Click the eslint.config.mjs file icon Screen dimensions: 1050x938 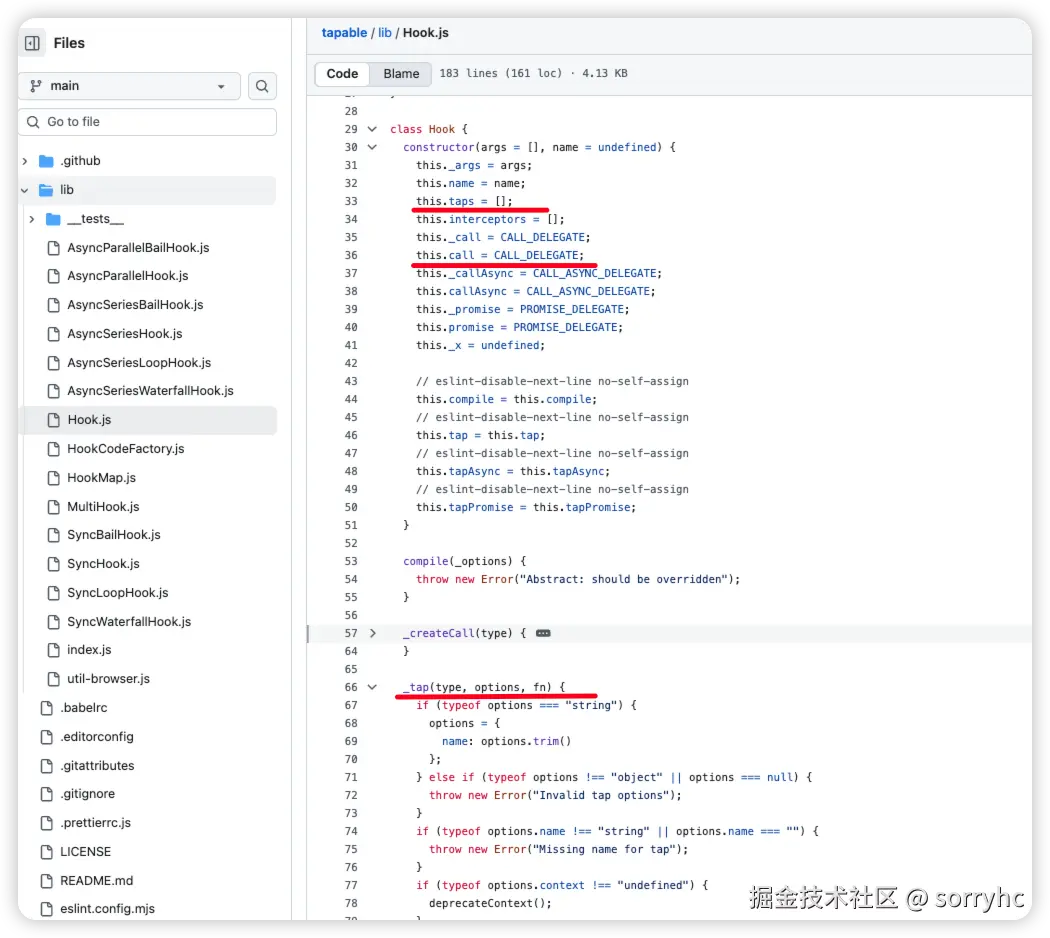point(47,909)
